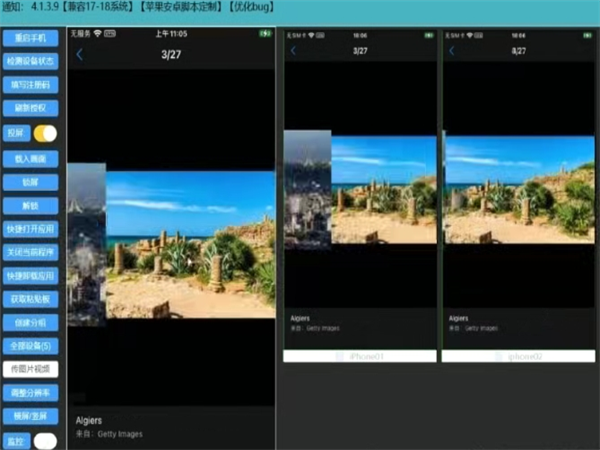The width and height of the screenshot is (600, 450).
Task: Open 快捷打开应用 quick app launcher
Action: 30,228
